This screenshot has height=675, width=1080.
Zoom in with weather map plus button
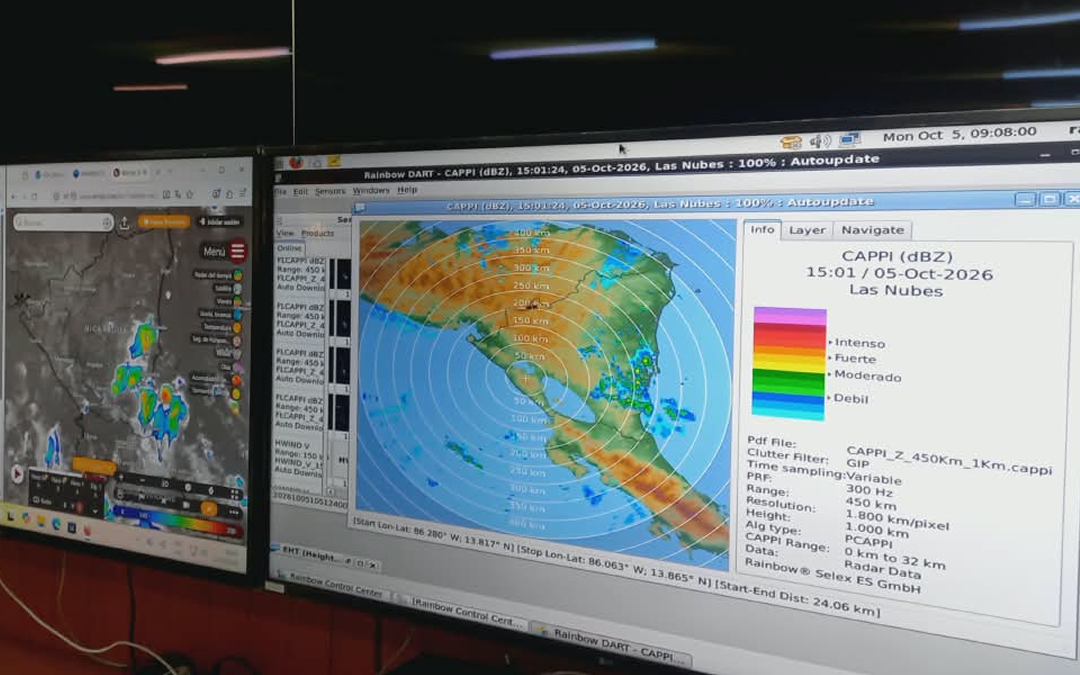[122, 477]
